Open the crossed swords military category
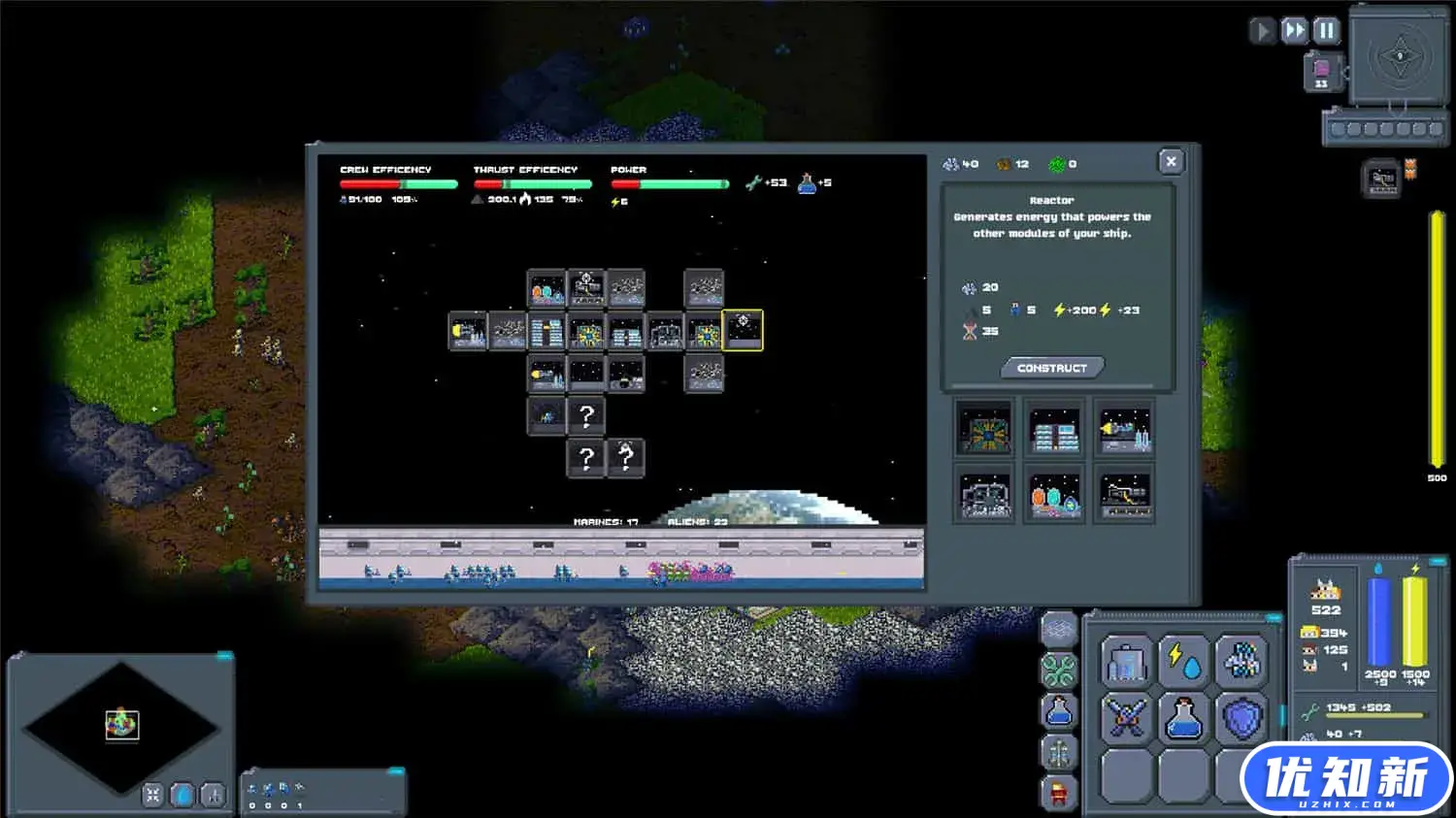The image size is (1456, 818). [x=1126, y=719]
